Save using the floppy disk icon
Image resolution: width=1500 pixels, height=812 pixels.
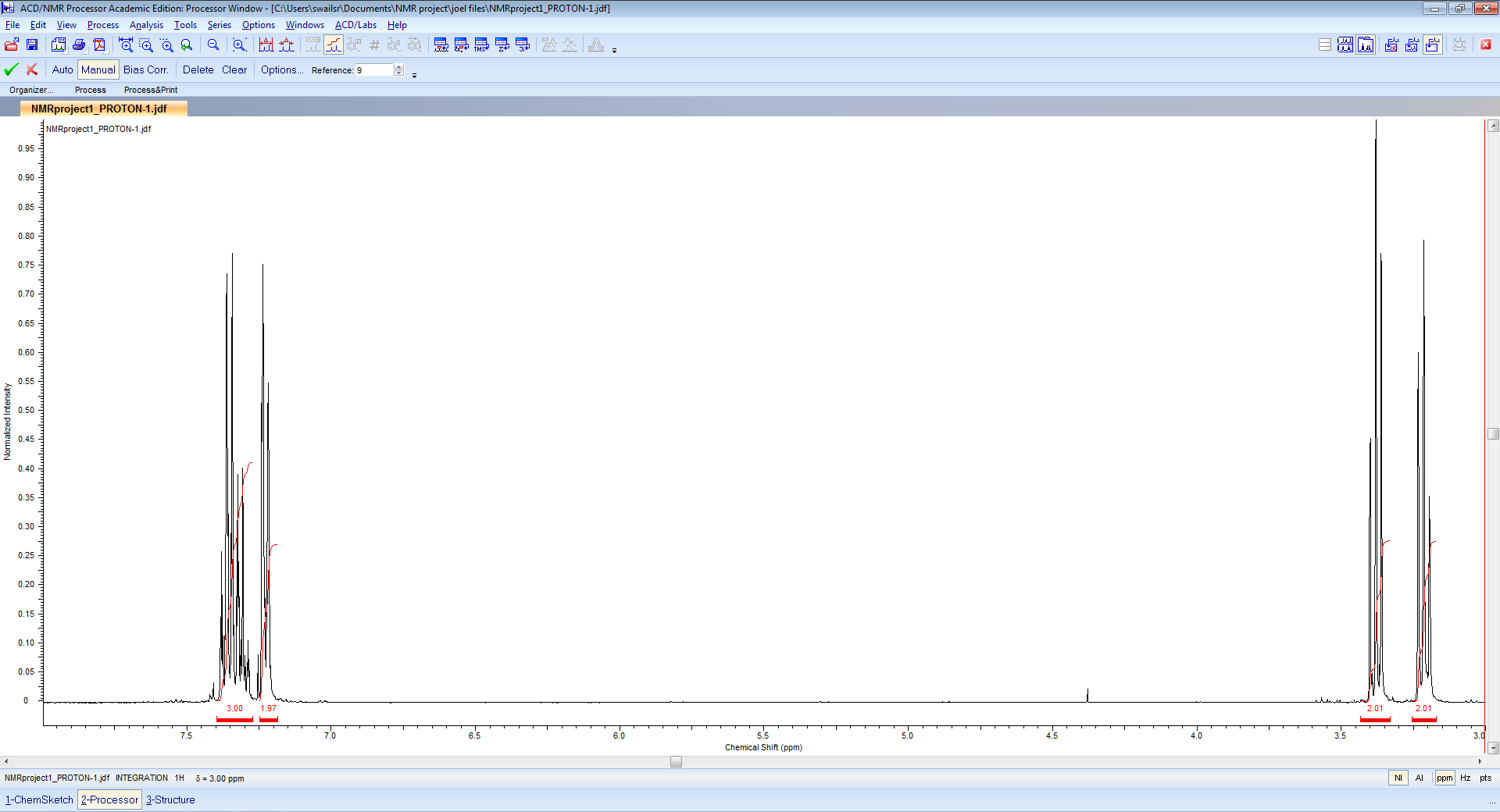click(x=32, y=45)
